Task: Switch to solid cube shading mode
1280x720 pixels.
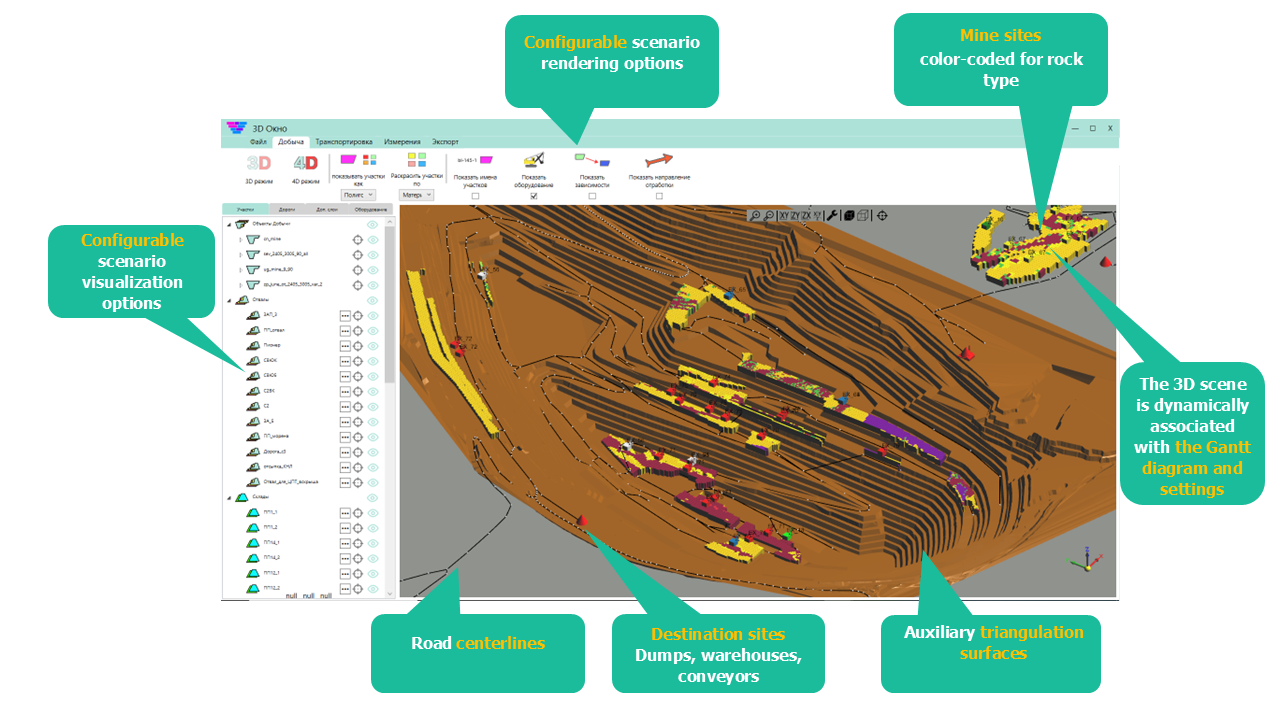Action: [x=848, y=215]
